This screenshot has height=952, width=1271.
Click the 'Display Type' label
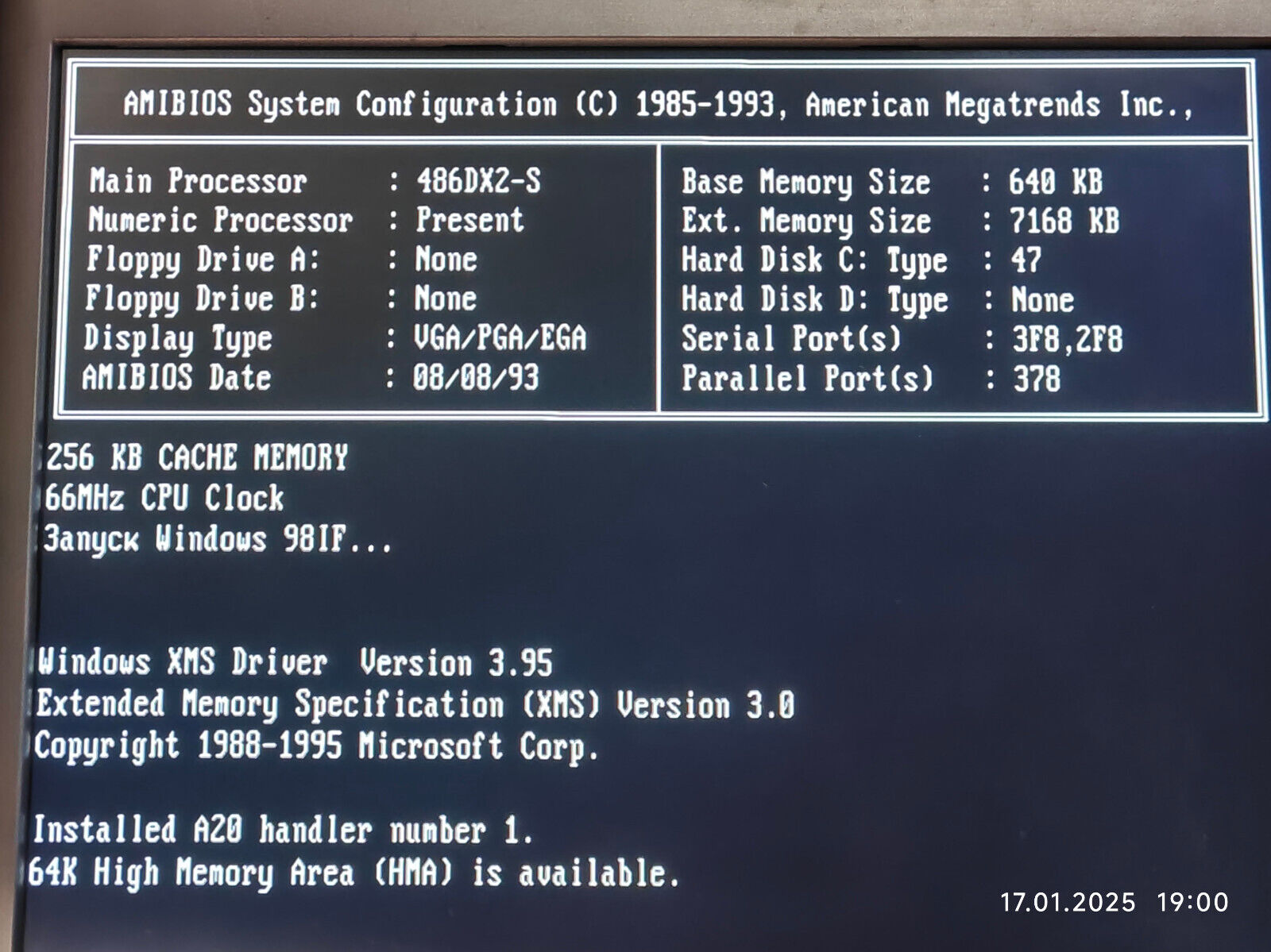[178, 339]
